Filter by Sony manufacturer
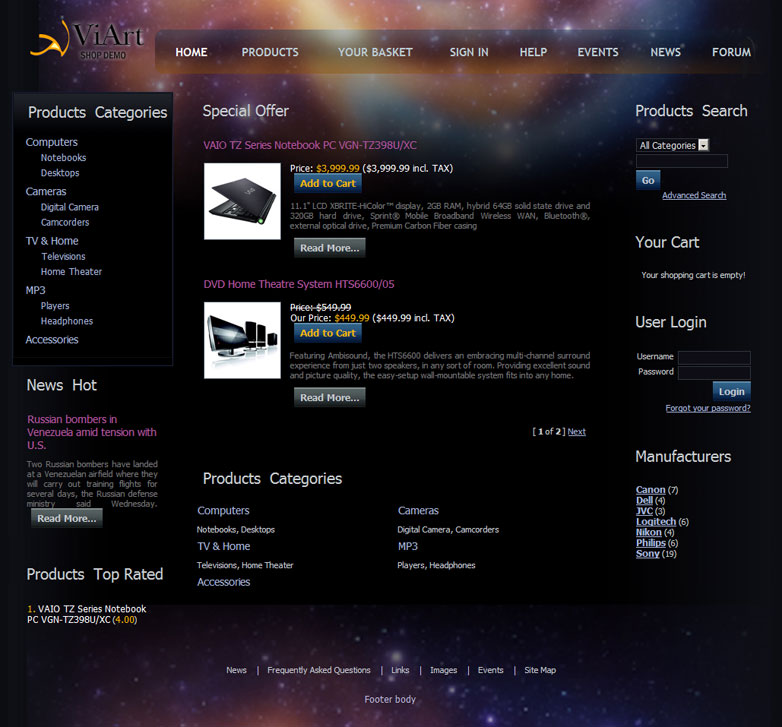Viewport: 782px width, 727px height. pyautogui.click(x=647, y=553)
